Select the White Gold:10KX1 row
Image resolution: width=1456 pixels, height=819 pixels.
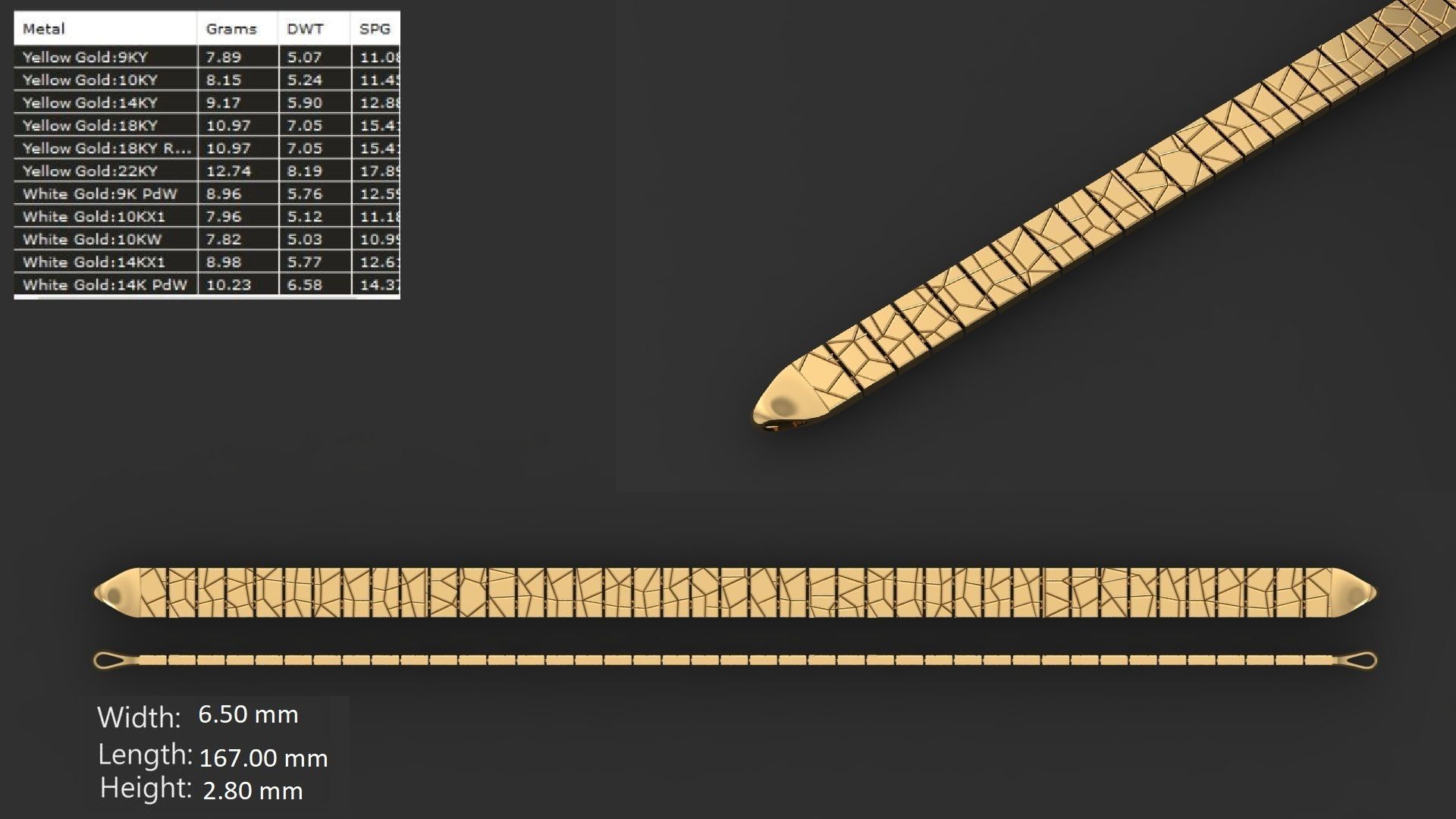tap(93, 216)
